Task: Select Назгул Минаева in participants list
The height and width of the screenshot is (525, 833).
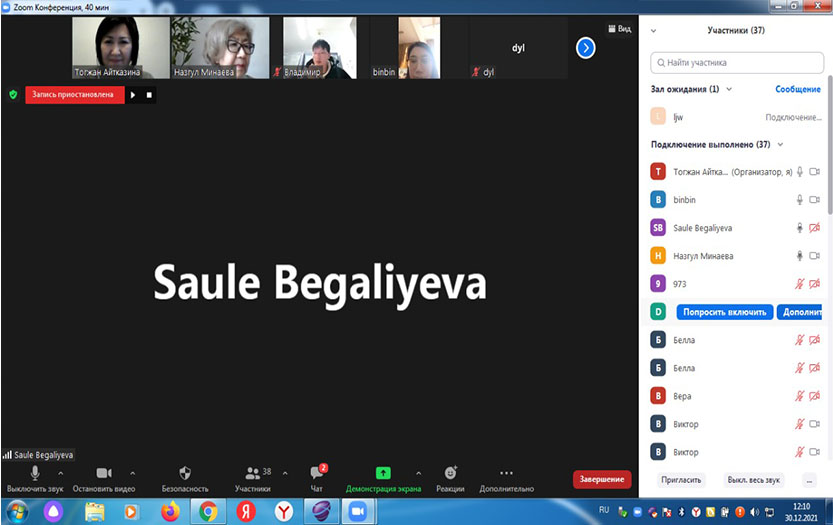Action: click(703, 256)
